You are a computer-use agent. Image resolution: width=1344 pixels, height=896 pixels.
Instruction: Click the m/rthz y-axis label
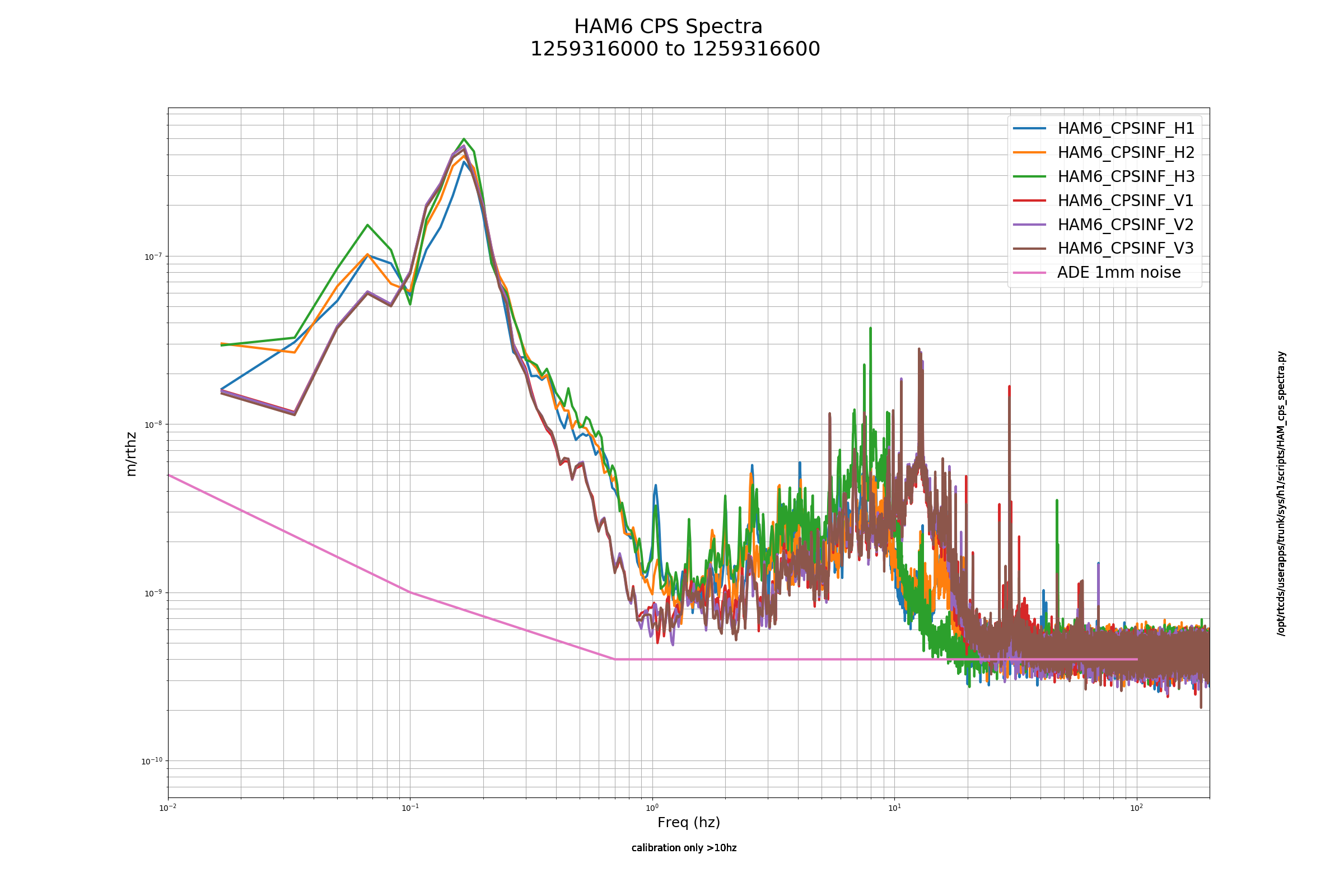click(132, 454)
